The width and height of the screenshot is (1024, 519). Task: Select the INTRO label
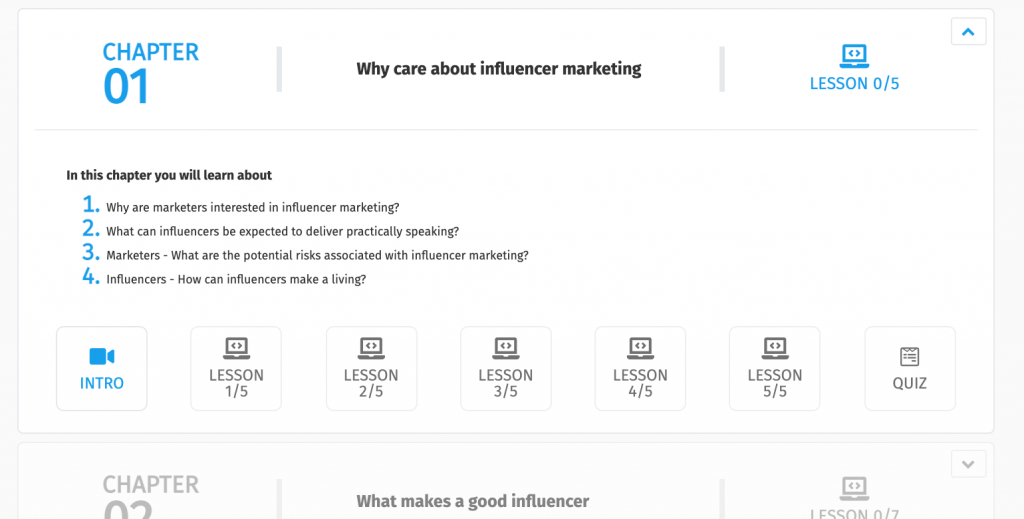(102, 383)
